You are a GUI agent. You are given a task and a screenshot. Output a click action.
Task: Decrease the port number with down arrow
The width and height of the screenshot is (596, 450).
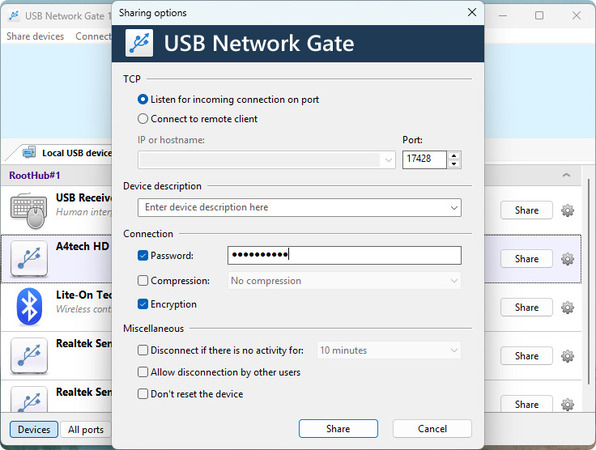[454, 164]
